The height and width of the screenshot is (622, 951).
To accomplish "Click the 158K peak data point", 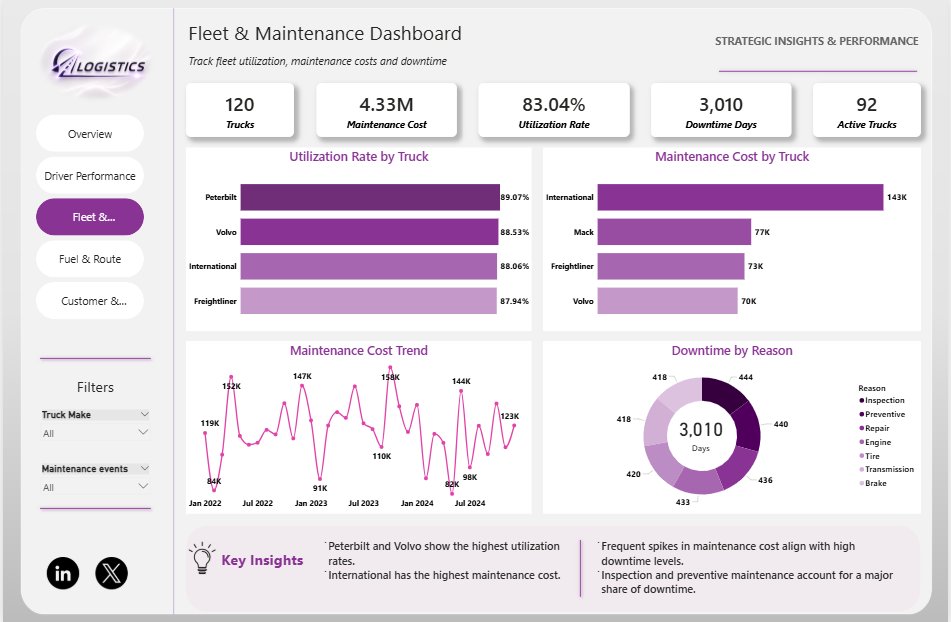I will 390,367.
